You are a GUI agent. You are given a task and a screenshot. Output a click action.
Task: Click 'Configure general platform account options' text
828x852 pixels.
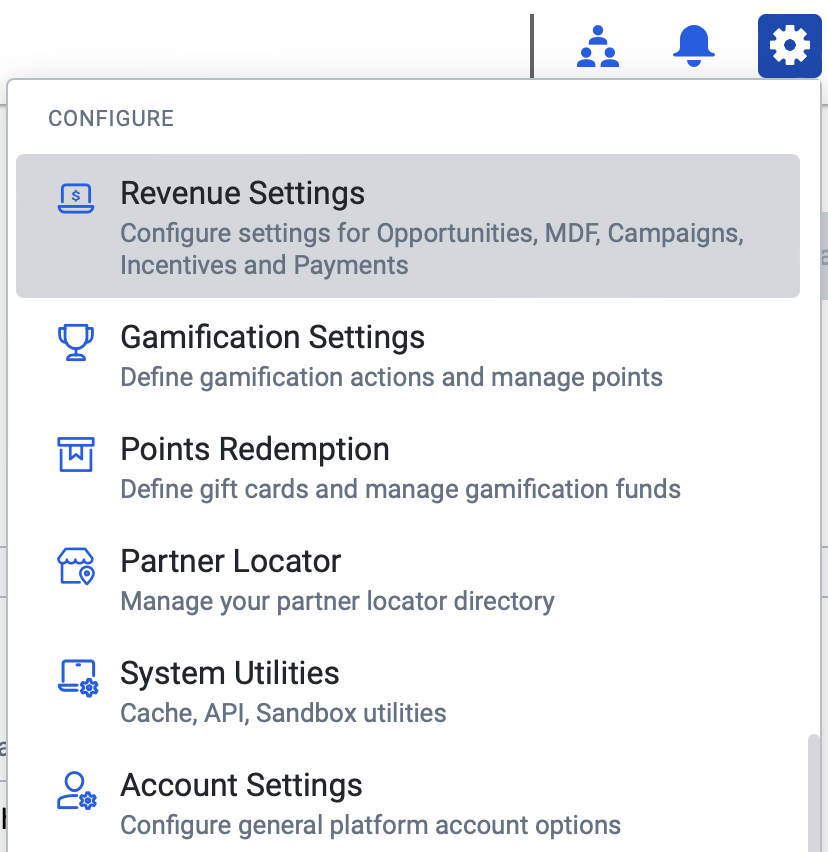371,825
